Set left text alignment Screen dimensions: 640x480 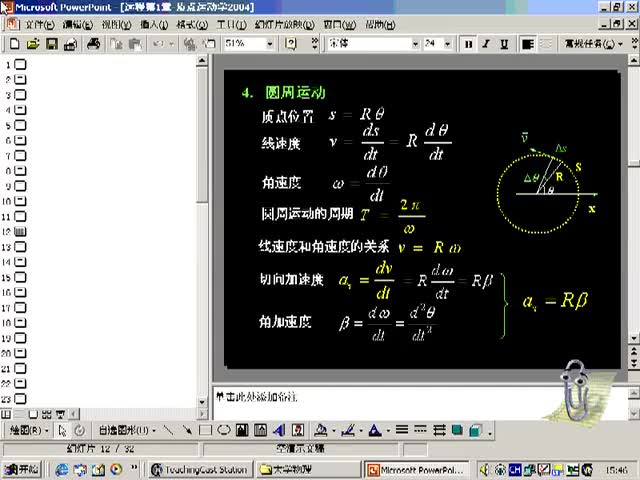click(x=528, y=44)
